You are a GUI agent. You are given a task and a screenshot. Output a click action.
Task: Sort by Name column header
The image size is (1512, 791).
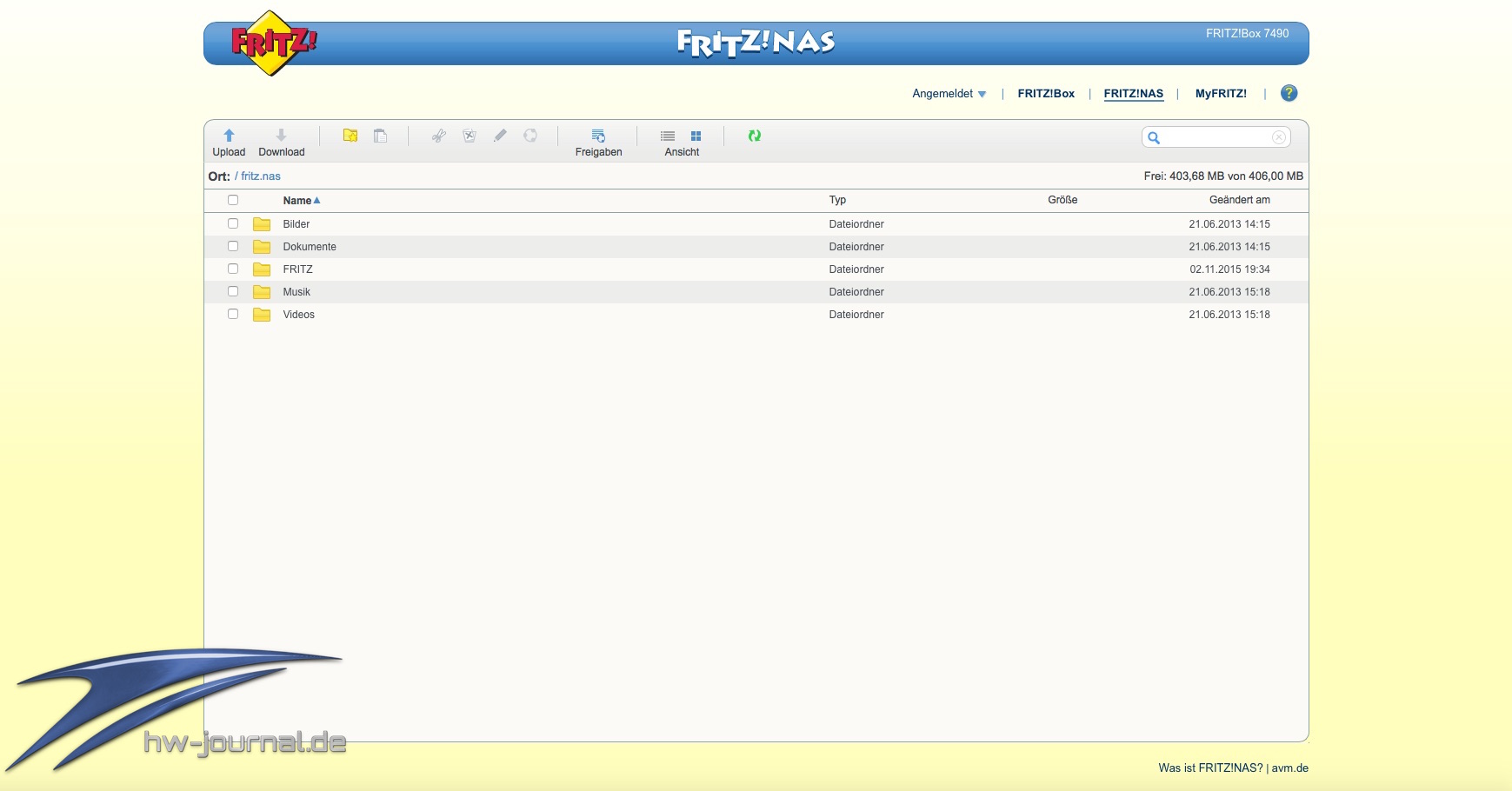point(302,201)
